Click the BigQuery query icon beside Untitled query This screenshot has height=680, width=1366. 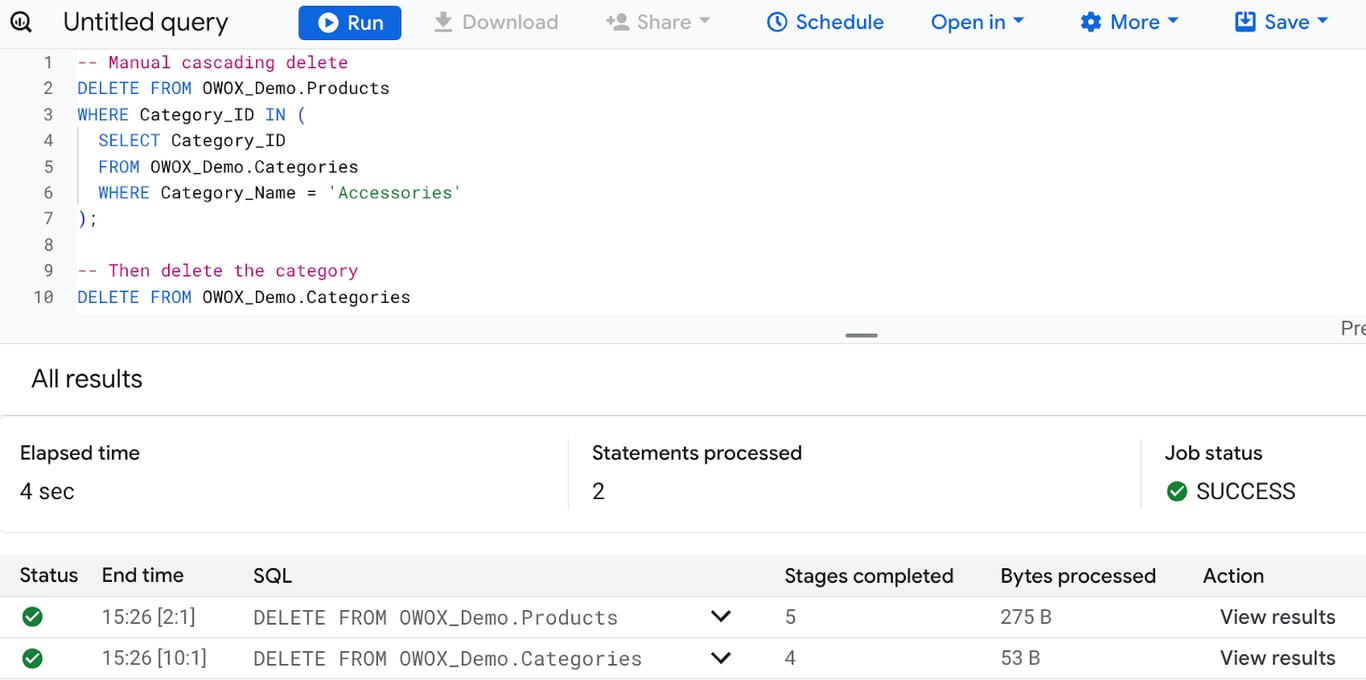coord(21,22)
